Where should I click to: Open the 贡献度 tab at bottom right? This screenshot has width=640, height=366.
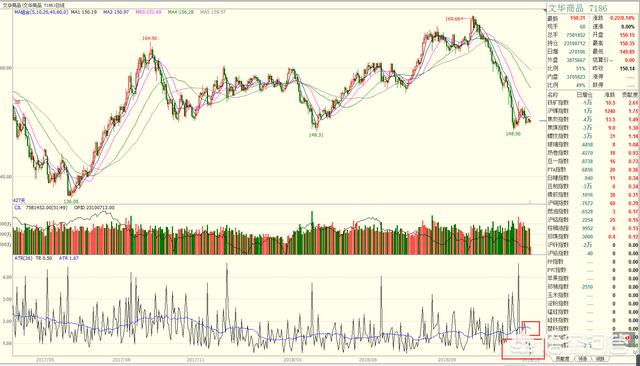click(x=562, y=359)
